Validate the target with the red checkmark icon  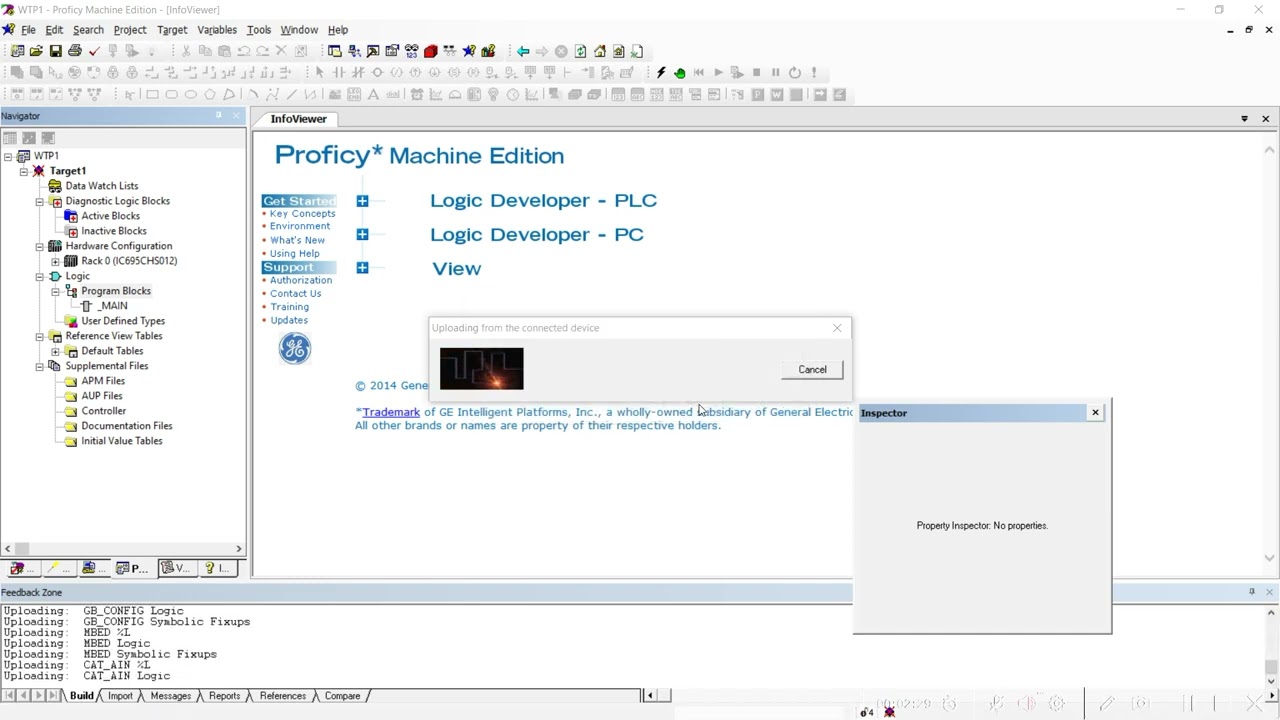(x=94, y=51)
